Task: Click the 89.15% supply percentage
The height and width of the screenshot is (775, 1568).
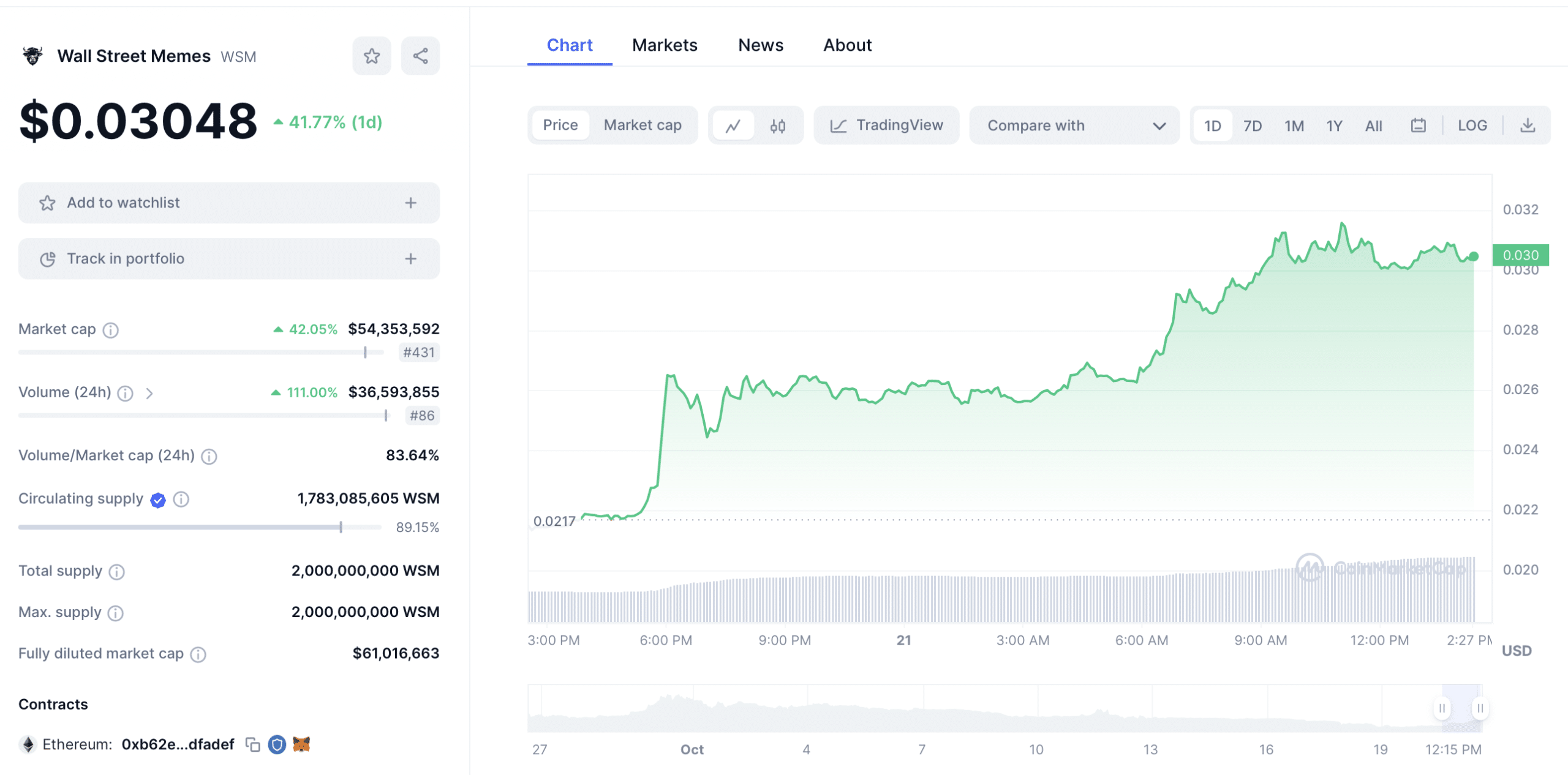Action: 417,528
